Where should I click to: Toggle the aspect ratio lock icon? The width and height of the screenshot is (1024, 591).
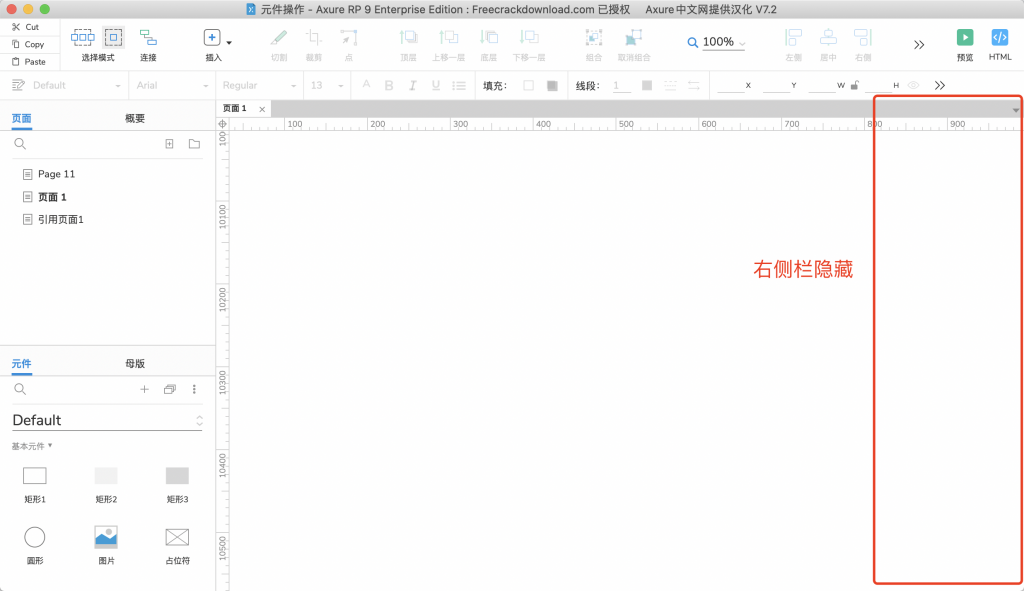click(x=854, y=85)
